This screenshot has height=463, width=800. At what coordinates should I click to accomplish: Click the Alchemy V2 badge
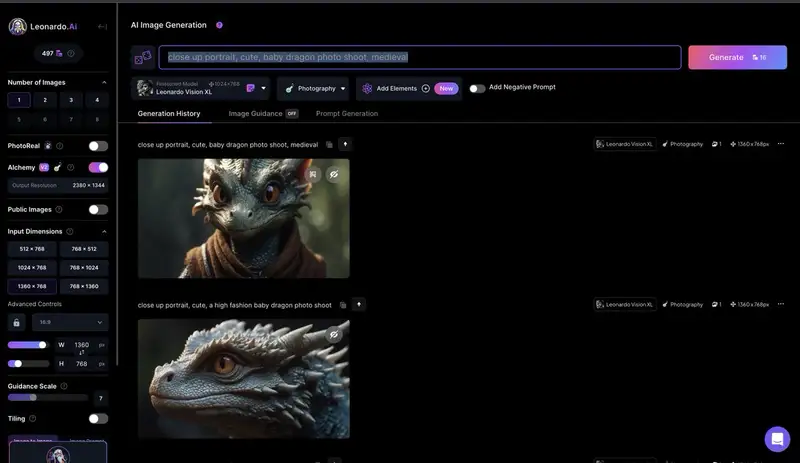pos(44,167)
